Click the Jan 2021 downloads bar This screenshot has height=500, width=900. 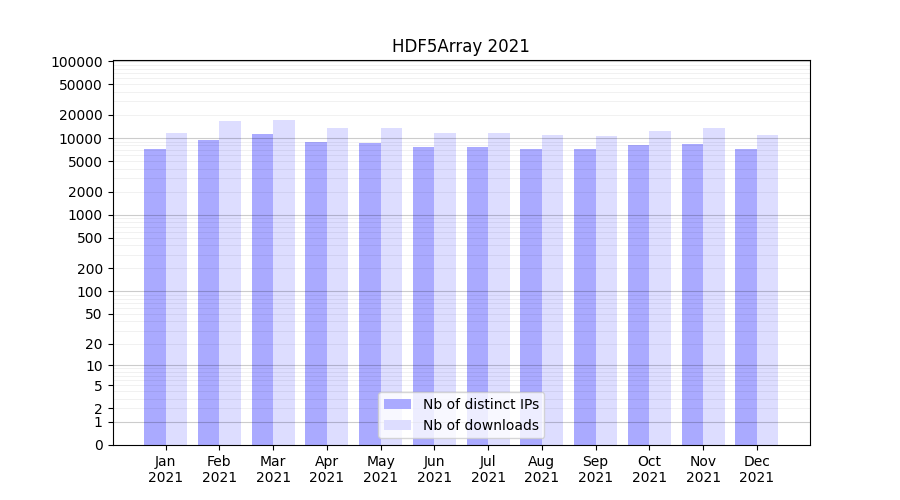177,289
